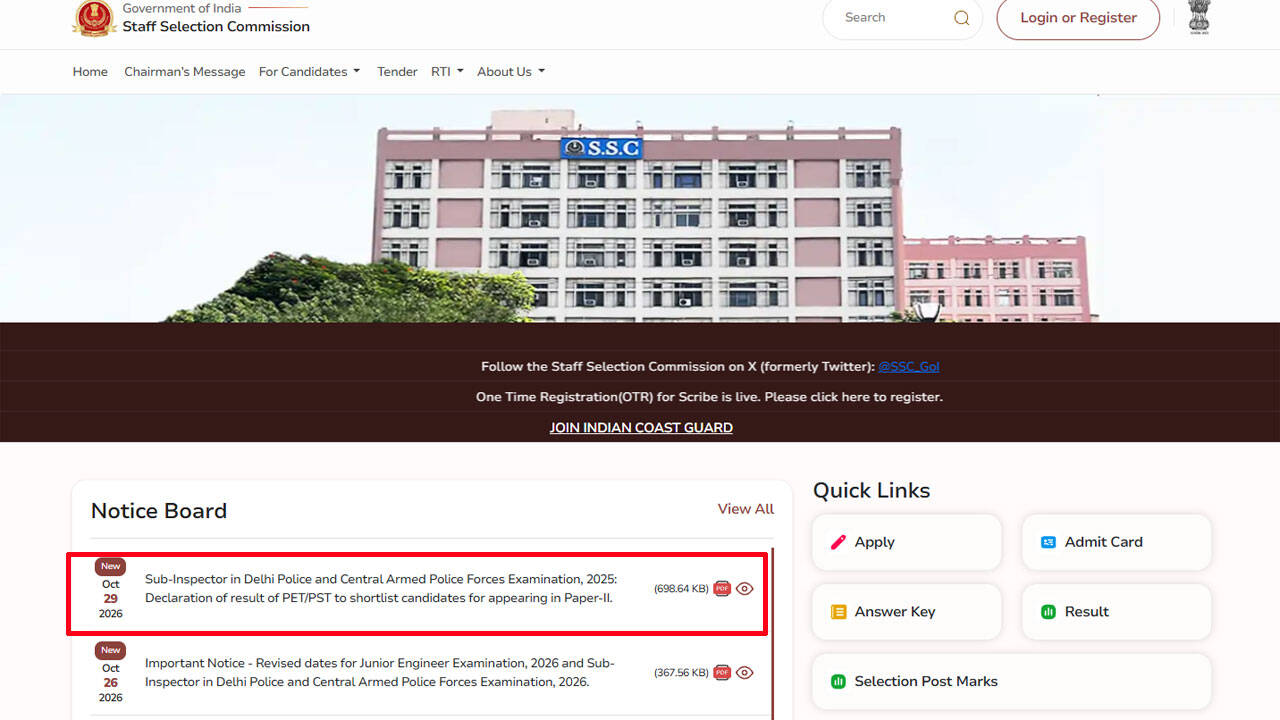Click the SSC building banner image

640,208
